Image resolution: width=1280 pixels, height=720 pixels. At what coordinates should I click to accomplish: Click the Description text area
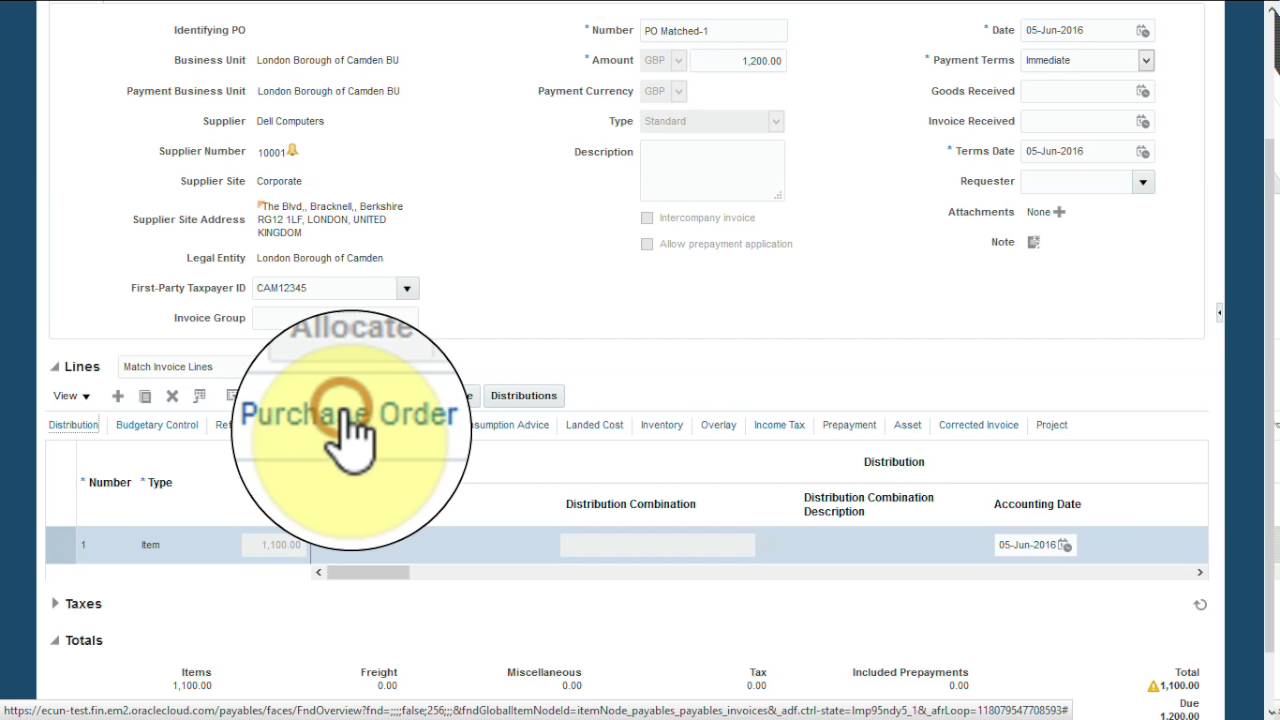712,171
